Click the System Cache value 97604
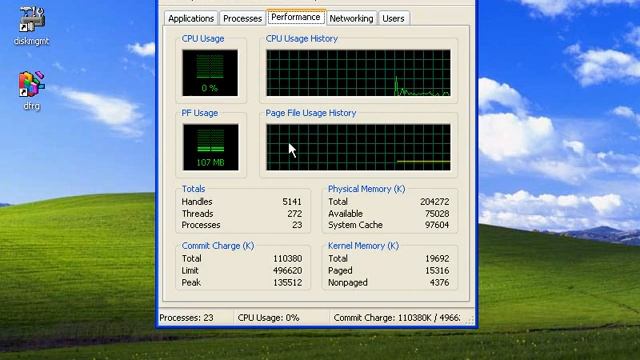This screenshot has height=360, width=640. coord(437,225)
